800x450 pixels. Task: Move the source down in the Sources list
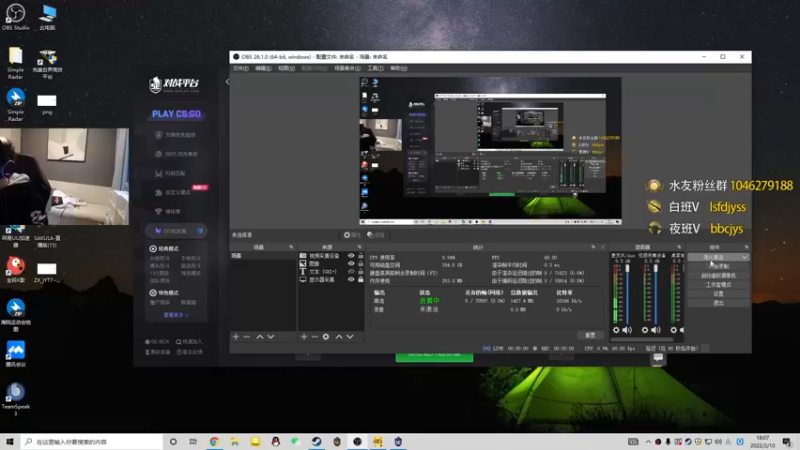[350, 337]
